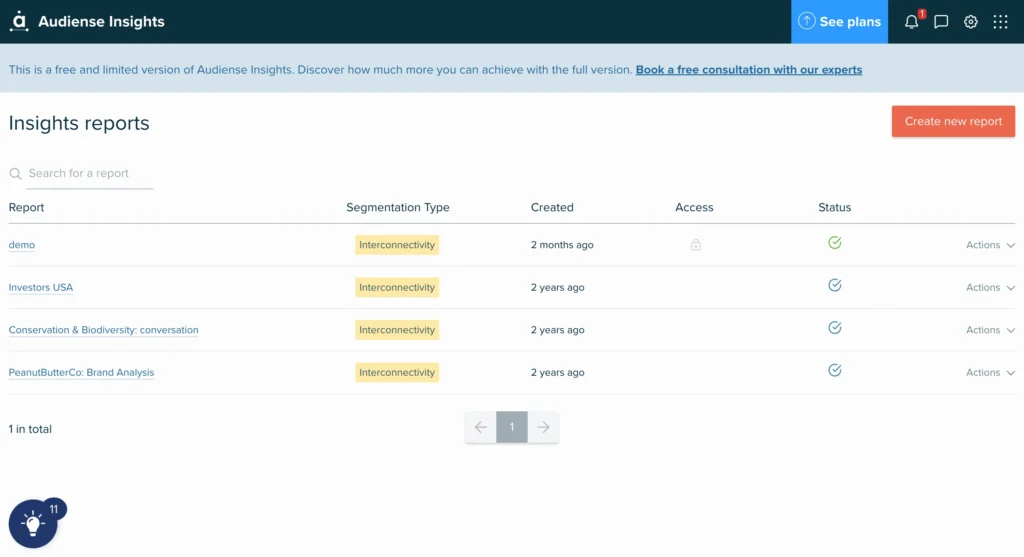1024x557 pixels.
Task: Click Create new report button
Action: coord(953,121)
